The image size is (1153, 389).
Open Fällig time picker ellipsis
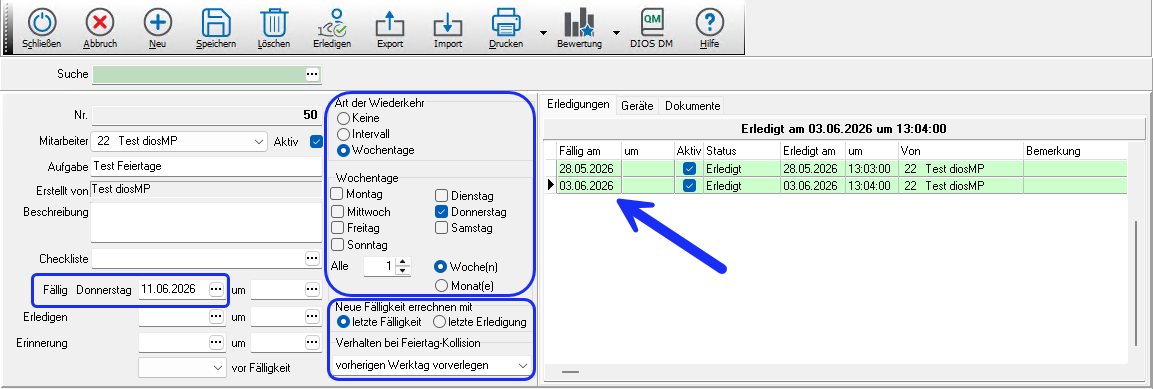click(313, 290)
